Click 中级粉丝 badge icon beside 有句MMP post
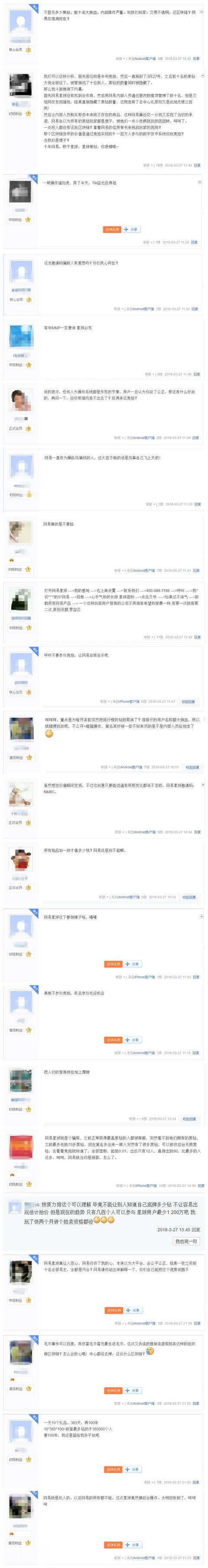 (28, 365)
